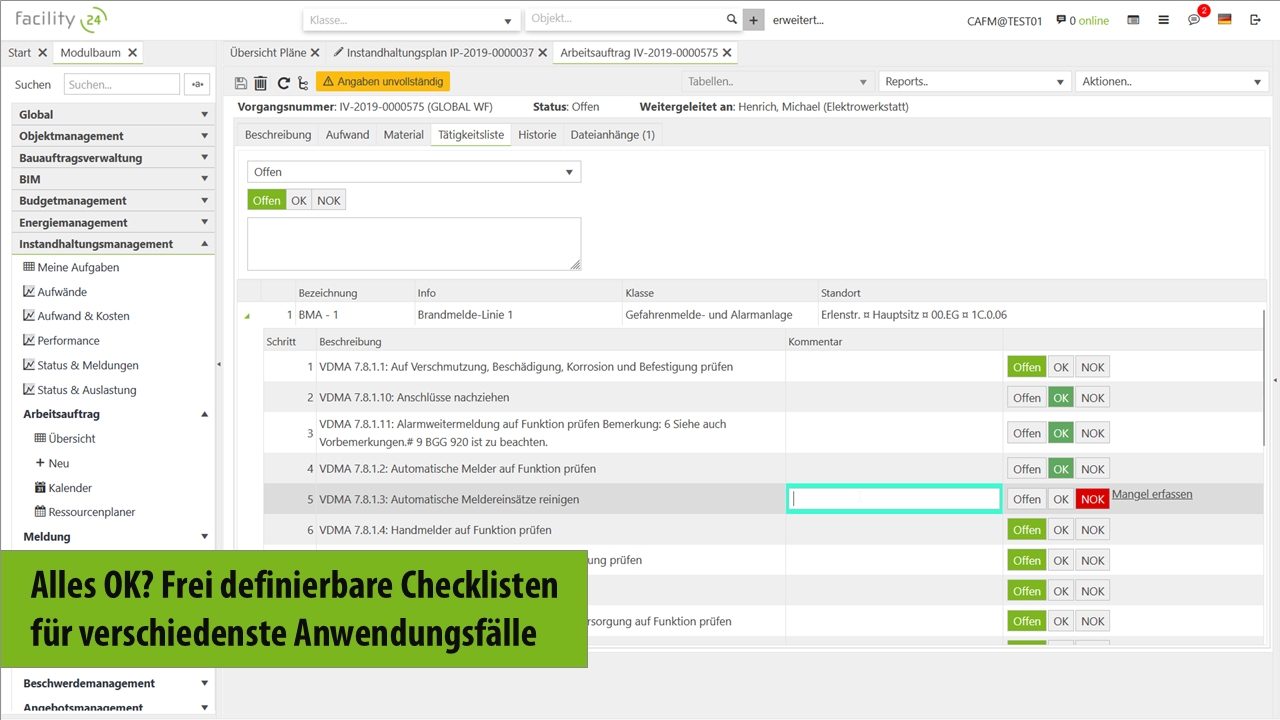Click the speech bubble next to '0 online'

(x=1061, y=20)
